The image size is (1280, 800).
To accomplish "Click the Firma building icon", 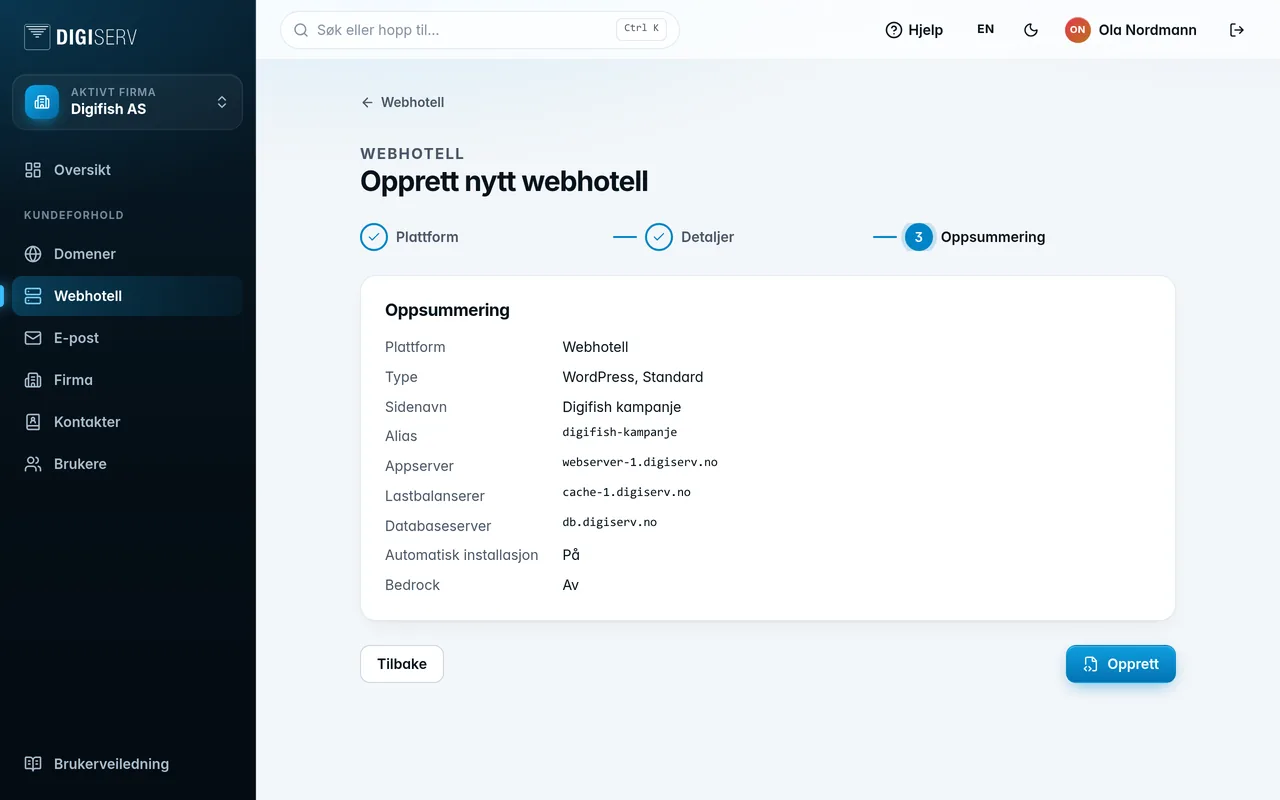I will (33, 380).
